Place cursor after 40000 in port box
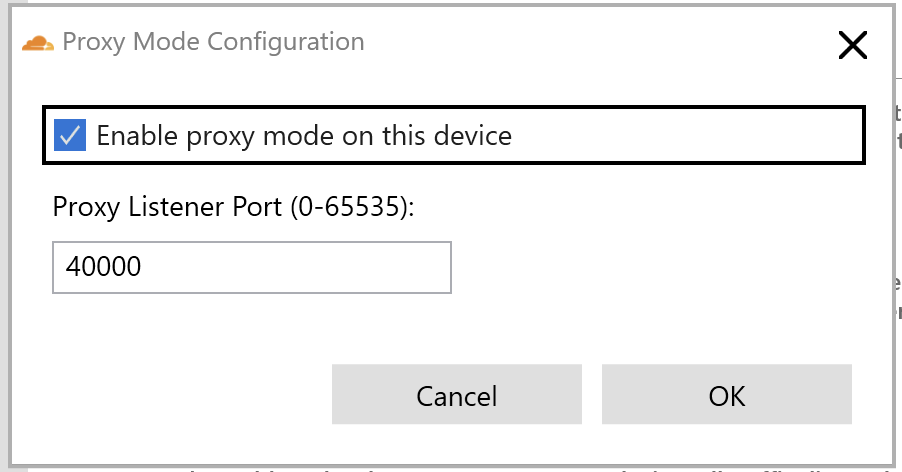 click(144, 267)
